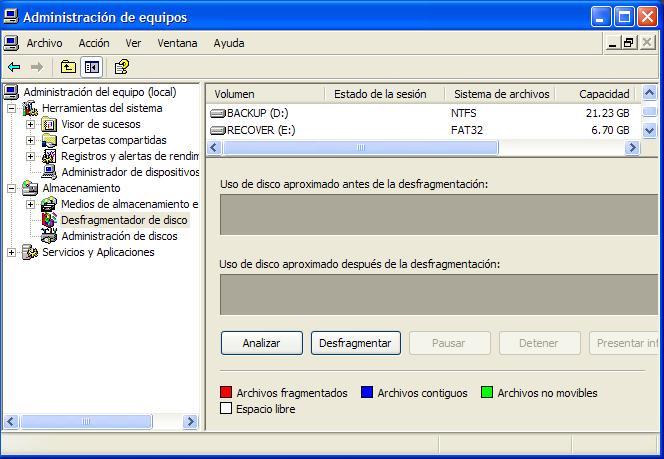
Task: Click volume list scroll left arrow
Action: 214,148
